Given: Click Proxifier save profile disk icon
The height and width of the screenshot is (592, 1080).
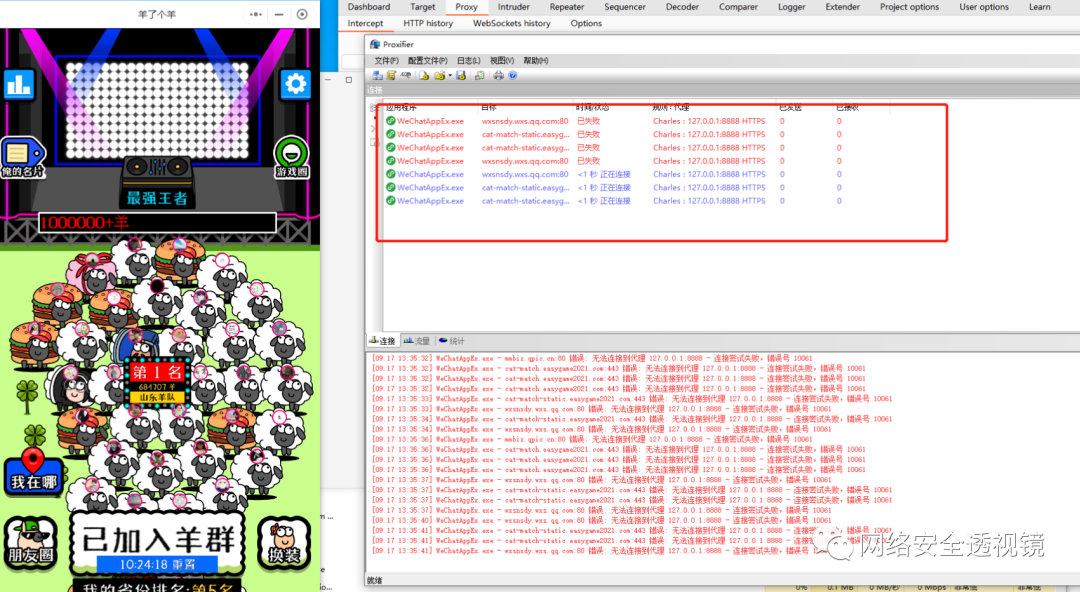Looking at the screenshot, I should coord(461,75).
